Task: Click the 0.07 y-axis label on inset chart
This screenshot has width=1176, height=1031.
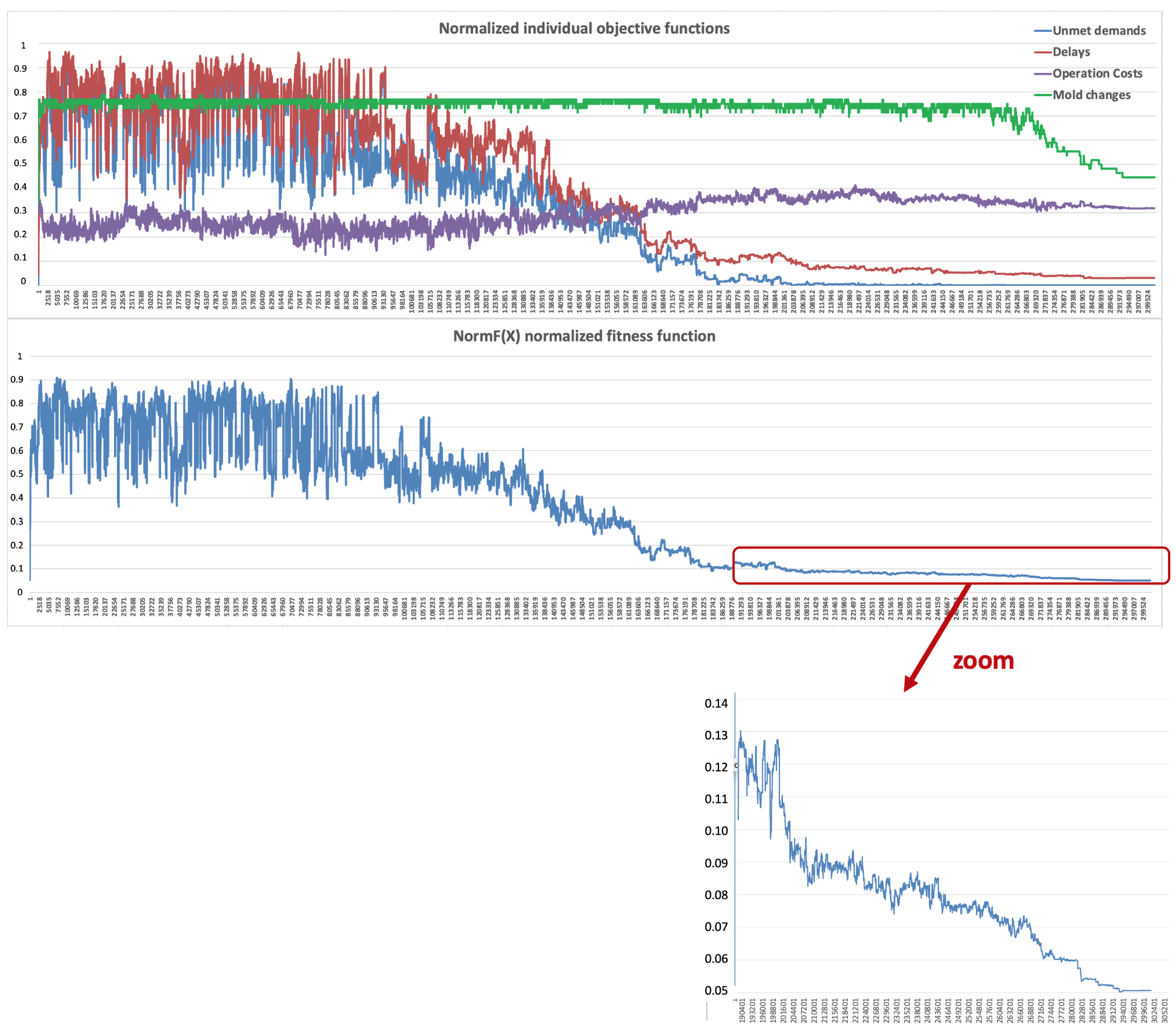Action: coord(716,927)
